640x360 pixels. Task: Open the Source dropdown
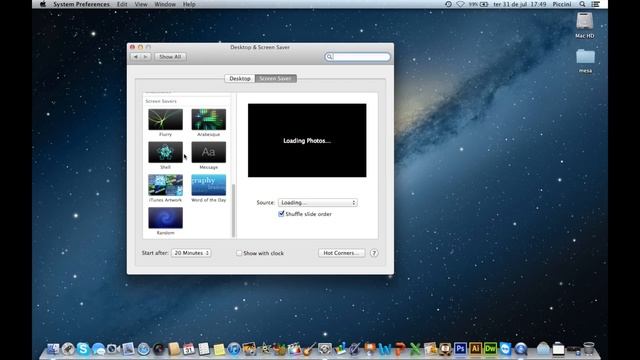click(318, 202)
